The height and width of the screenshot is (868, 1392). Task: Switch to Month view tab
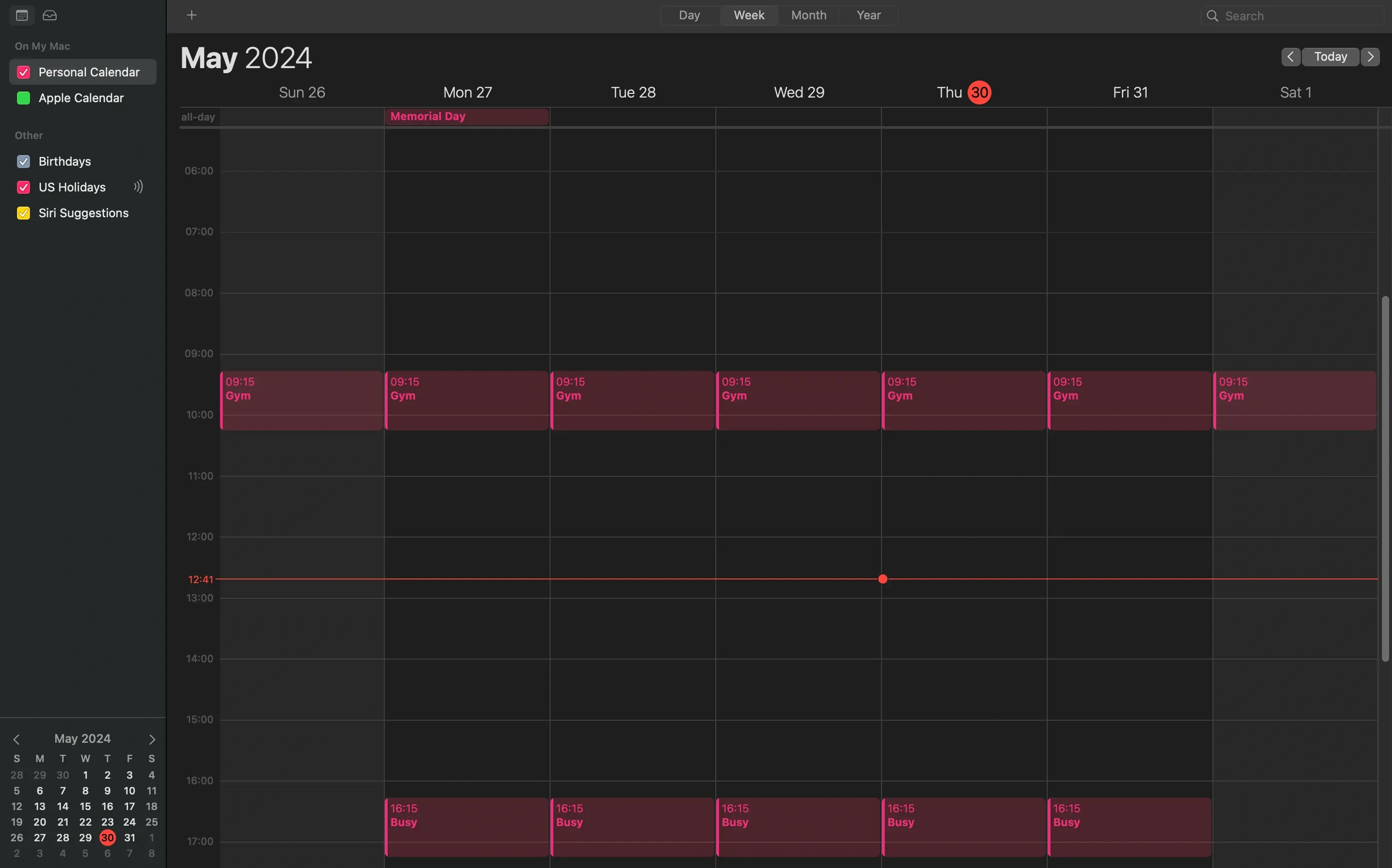[808, 16]
